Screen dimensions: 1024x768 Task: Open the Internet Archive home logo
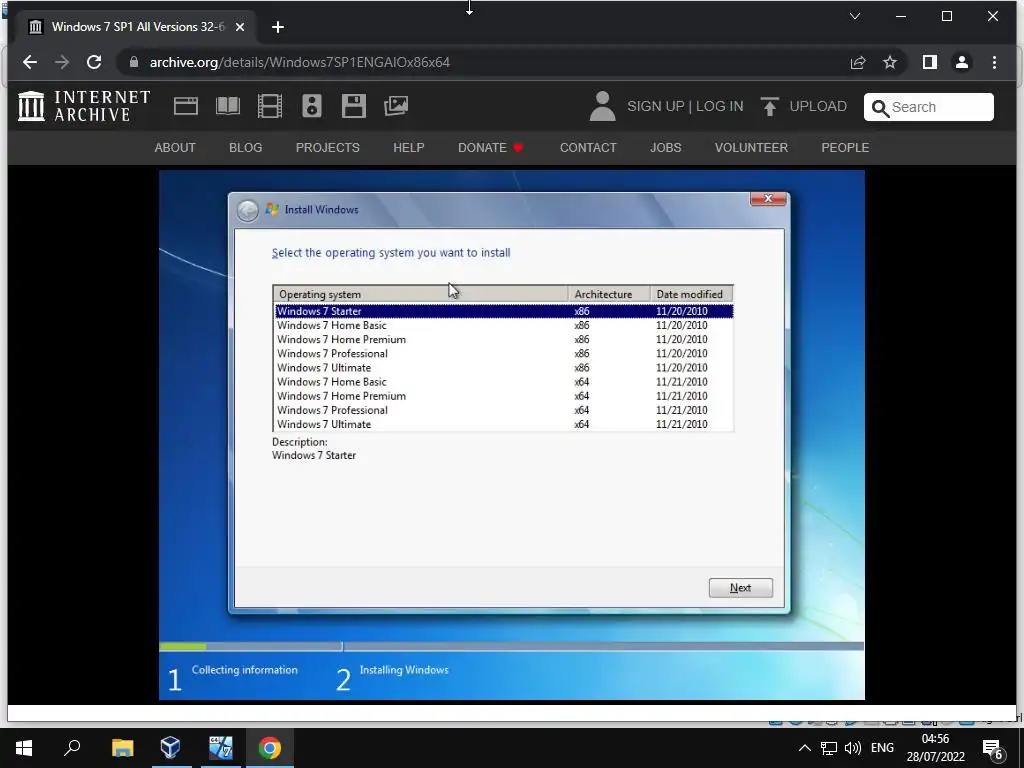tap(84, 106)
